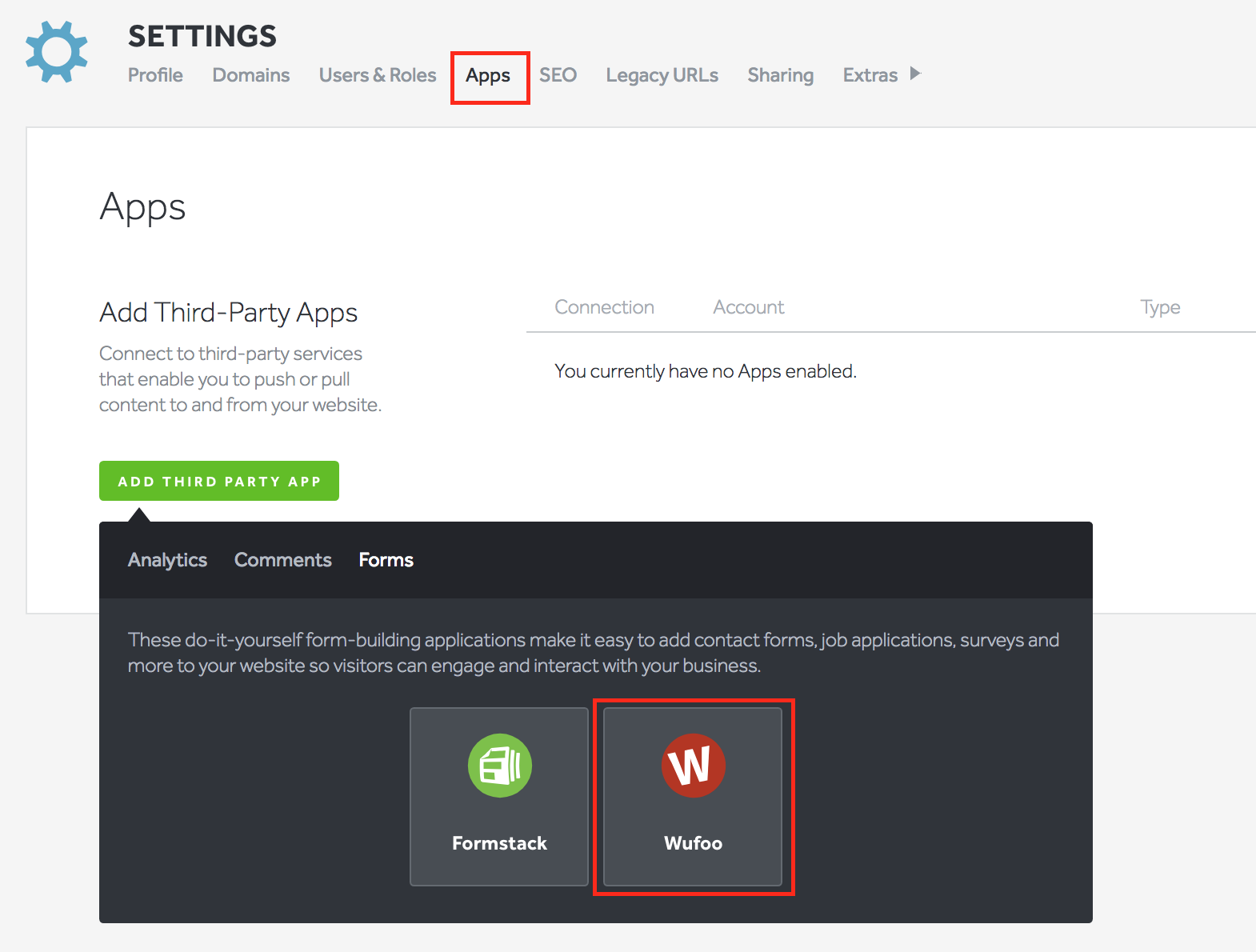The width and height of the screenshot is (1256, 952).
Task: Navigate to Legacy URLs tab
Action: coord(662,75)
